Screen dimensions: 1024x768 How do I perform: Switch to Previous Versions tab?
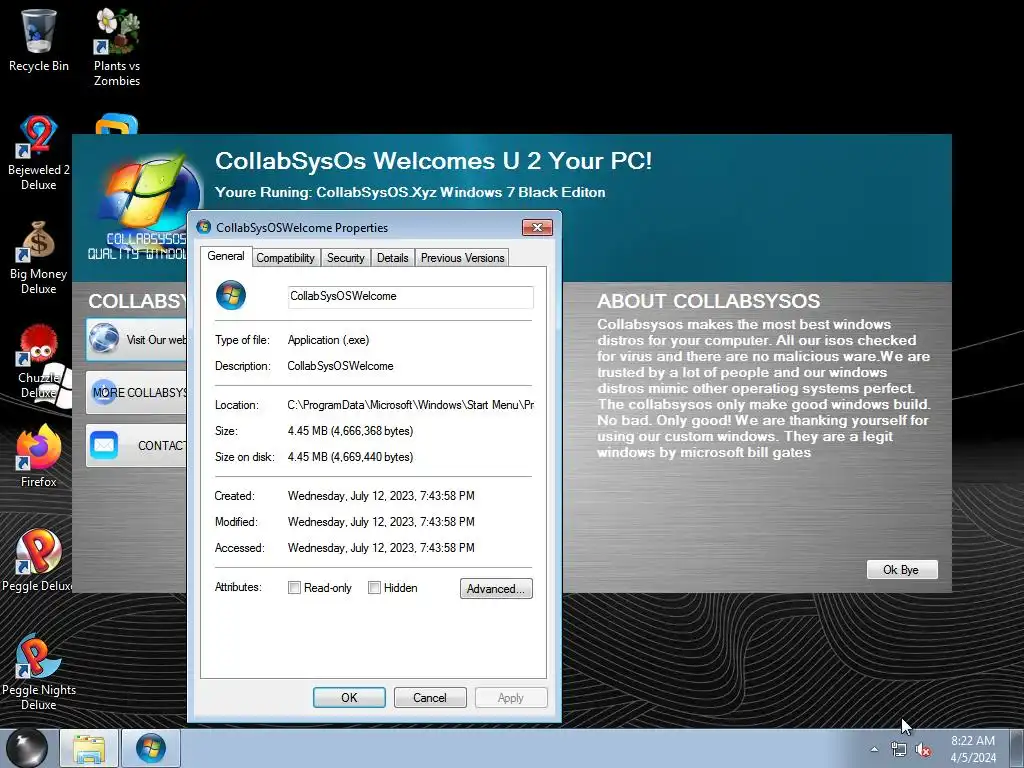pos(462,258)
